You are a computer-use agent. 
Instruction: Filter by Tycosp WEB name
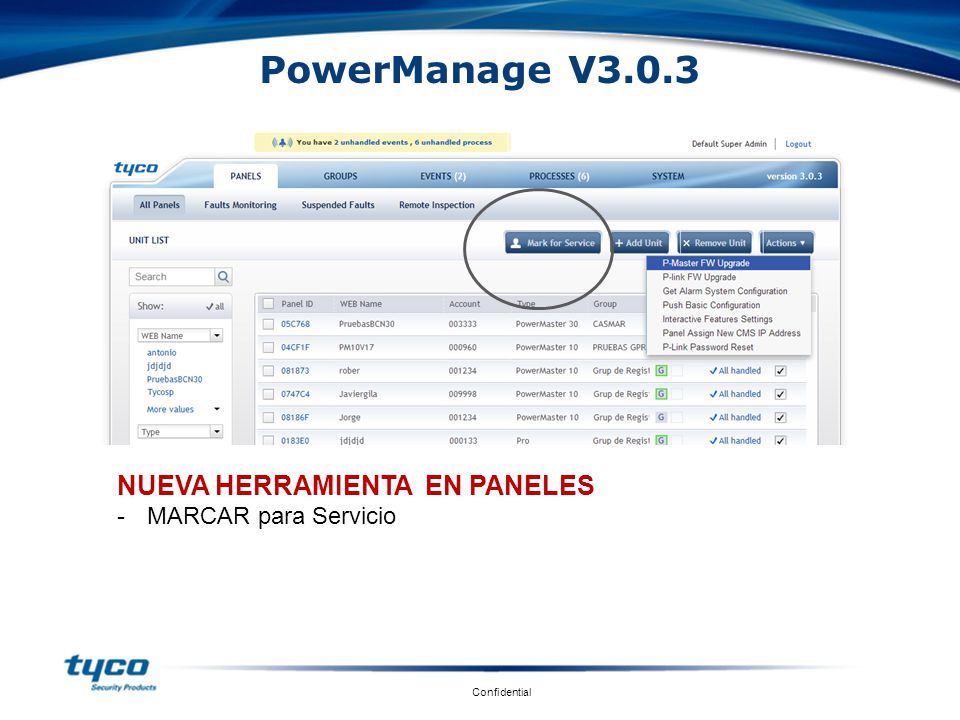pos(160,392)
